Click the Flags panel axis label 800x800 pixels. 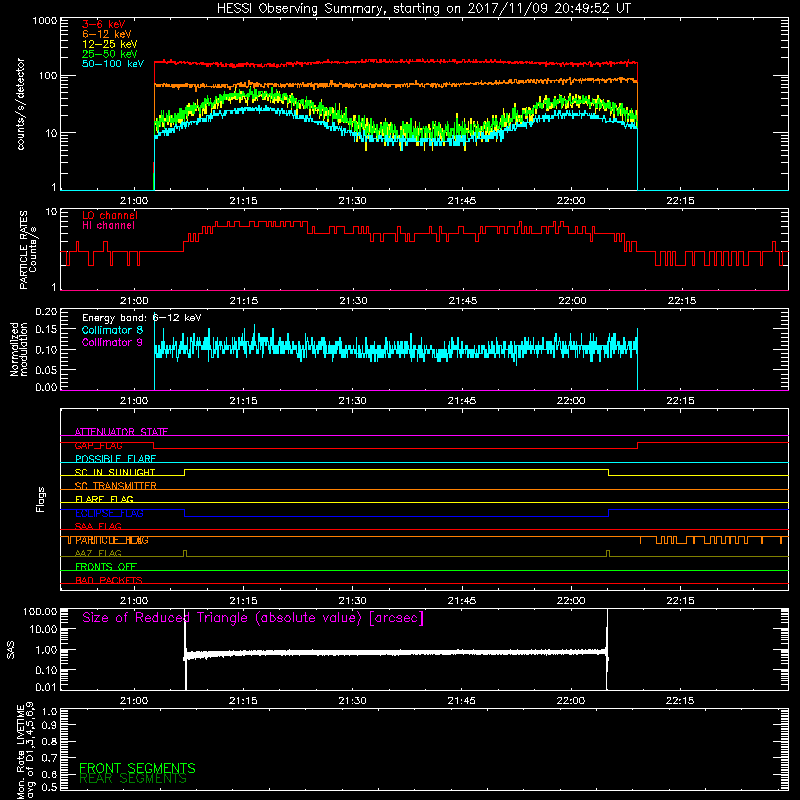point(41,499)
